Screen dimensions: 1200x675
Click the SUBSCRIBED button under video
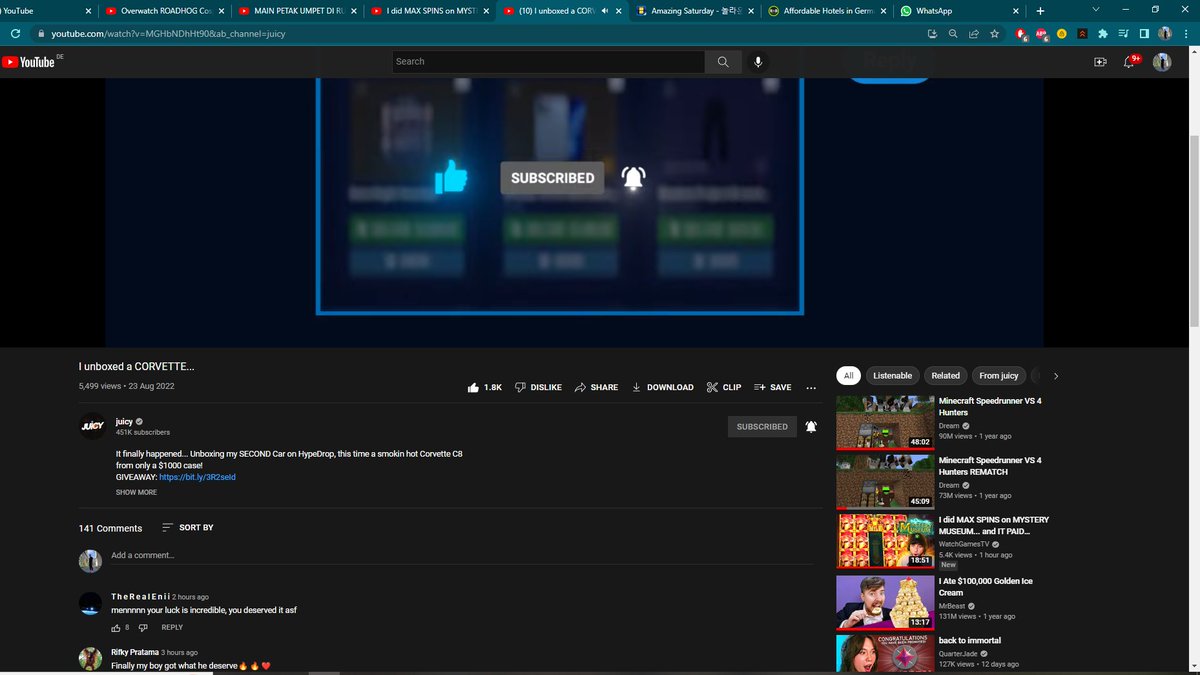(x=762, y=427)
